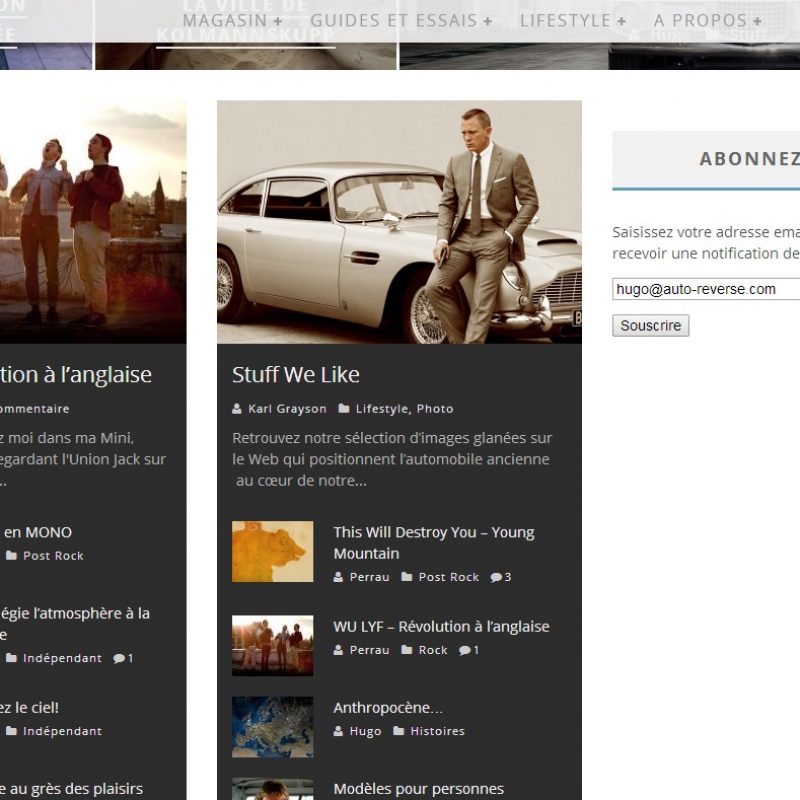This screenshot has width=800, height=800.
Task: Open the Stuff We Like article title
Action: 296,375
